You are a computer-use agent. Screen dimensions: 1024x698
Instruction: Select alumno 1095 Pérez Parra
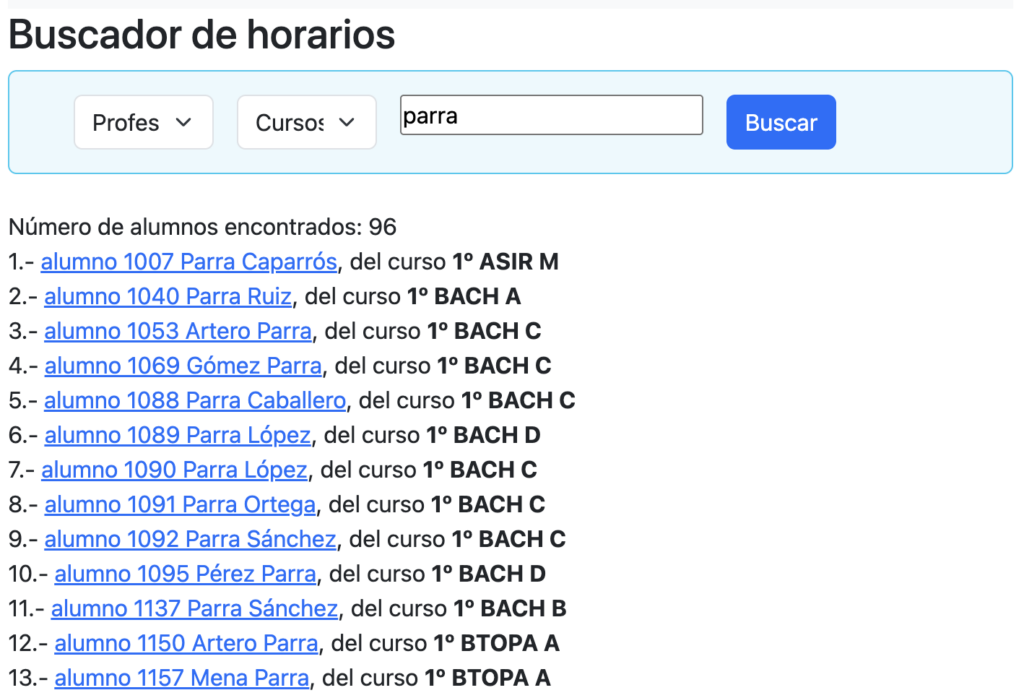tap(185, 574)
